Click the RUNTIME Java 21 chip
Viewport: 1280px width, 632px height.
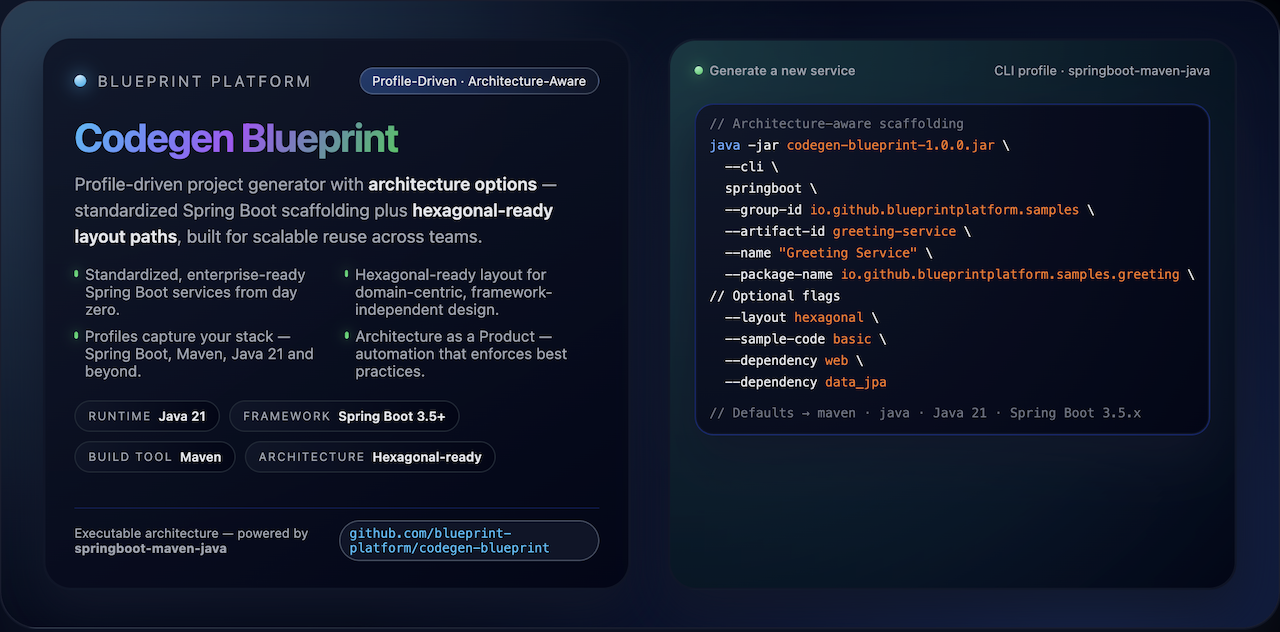pos(146,416)
